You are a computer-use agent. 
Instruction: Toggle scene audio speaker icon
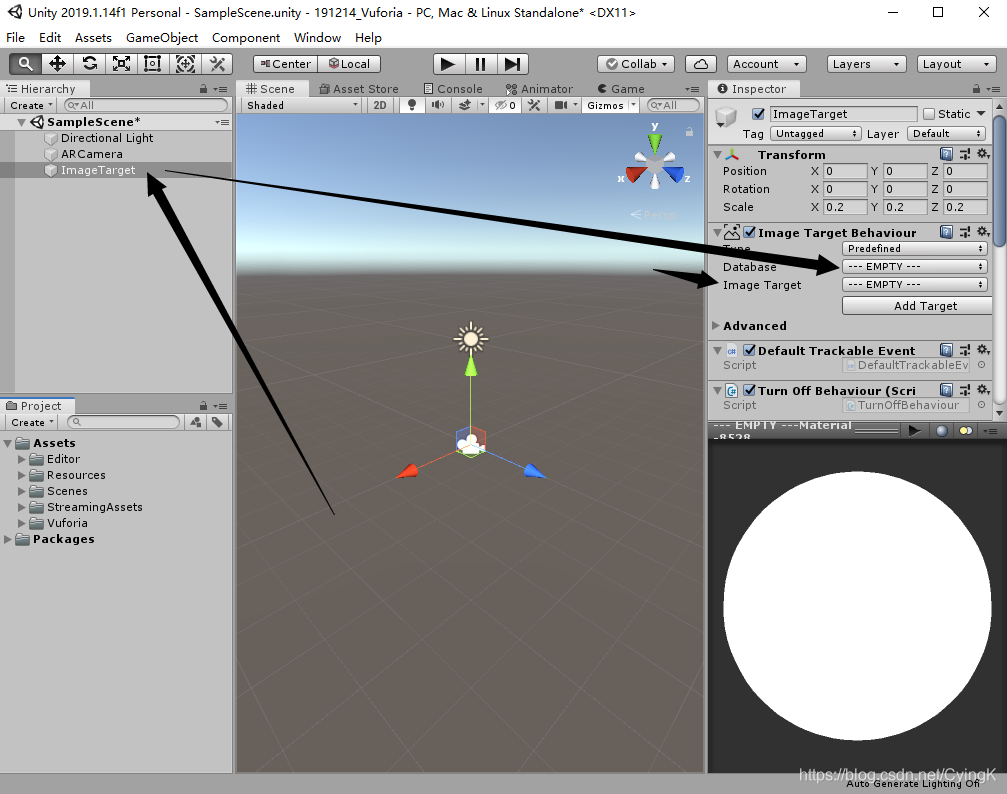pyautogui.click(x=437, y=105)
